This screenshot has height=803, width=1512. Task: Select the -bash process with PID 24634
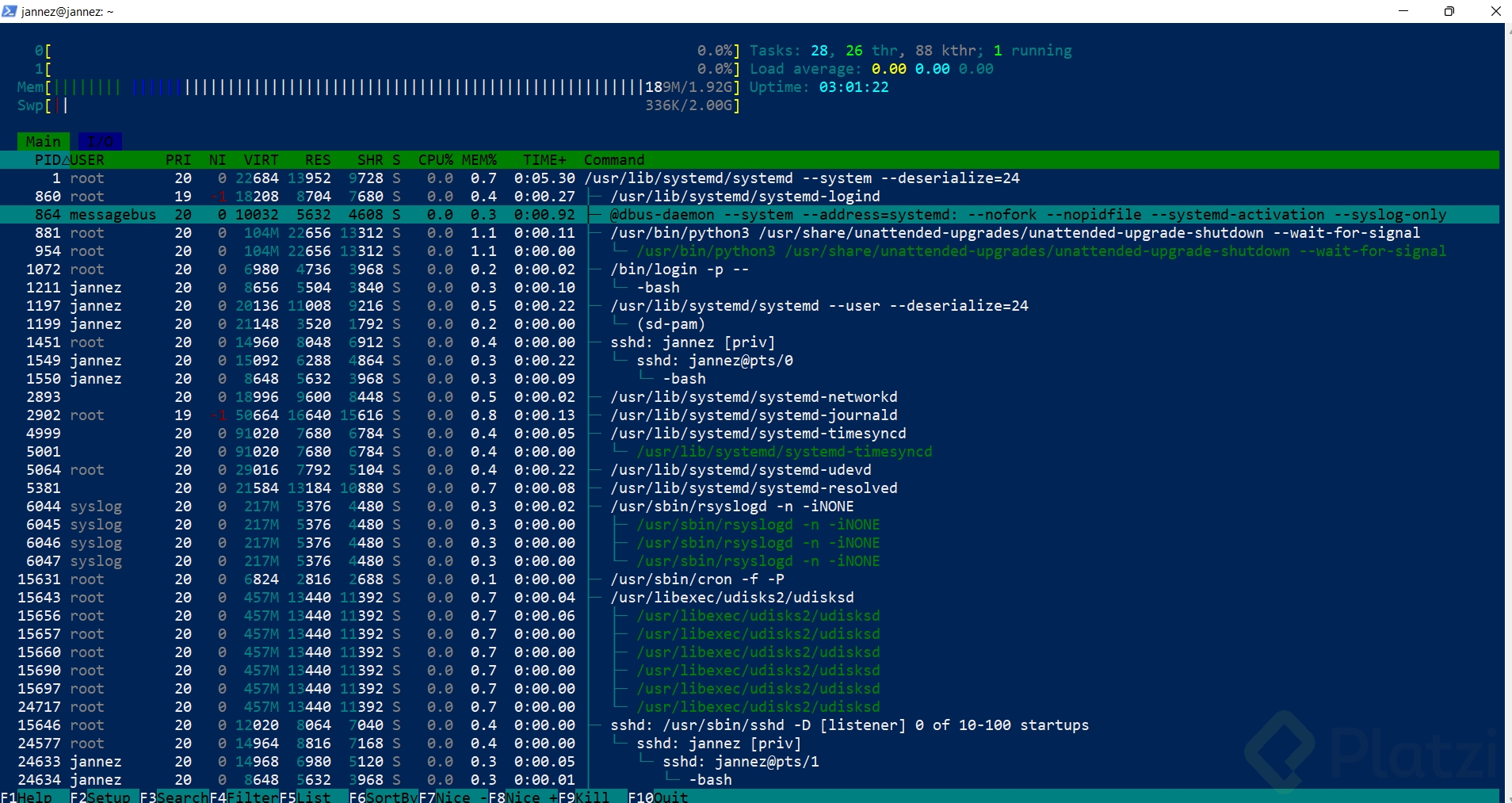(x=750, y=780)
